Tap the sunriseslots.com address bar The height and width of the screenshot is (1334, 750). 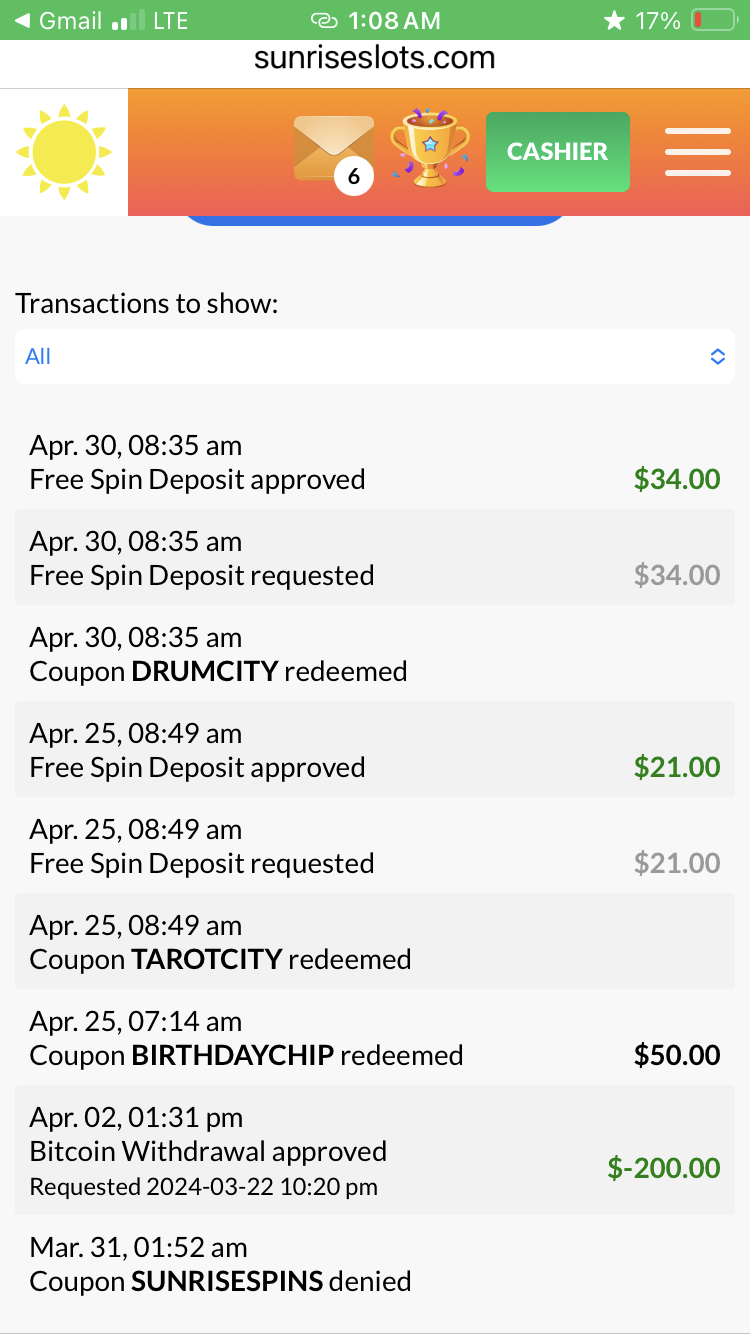(375, 58)
